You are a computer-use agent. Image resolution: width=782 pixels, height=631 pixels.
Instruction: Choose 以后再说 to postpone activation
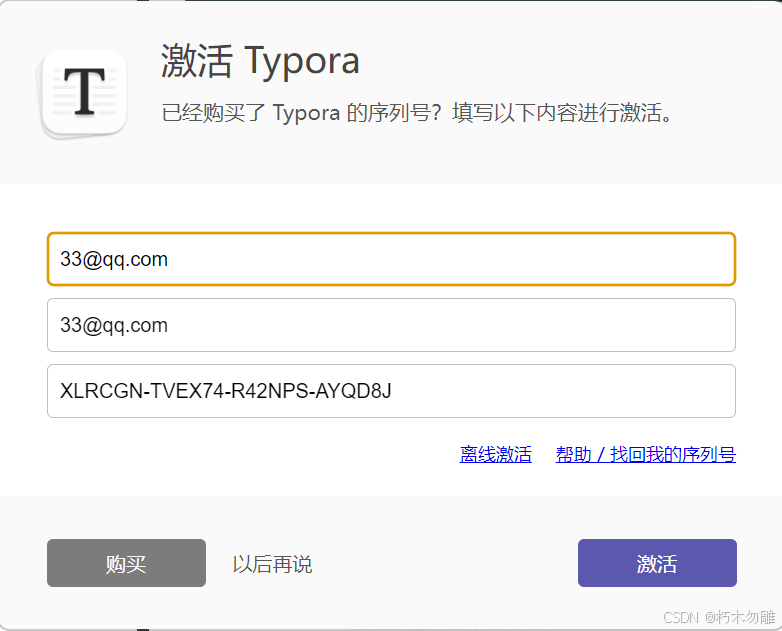coord(272,564)
